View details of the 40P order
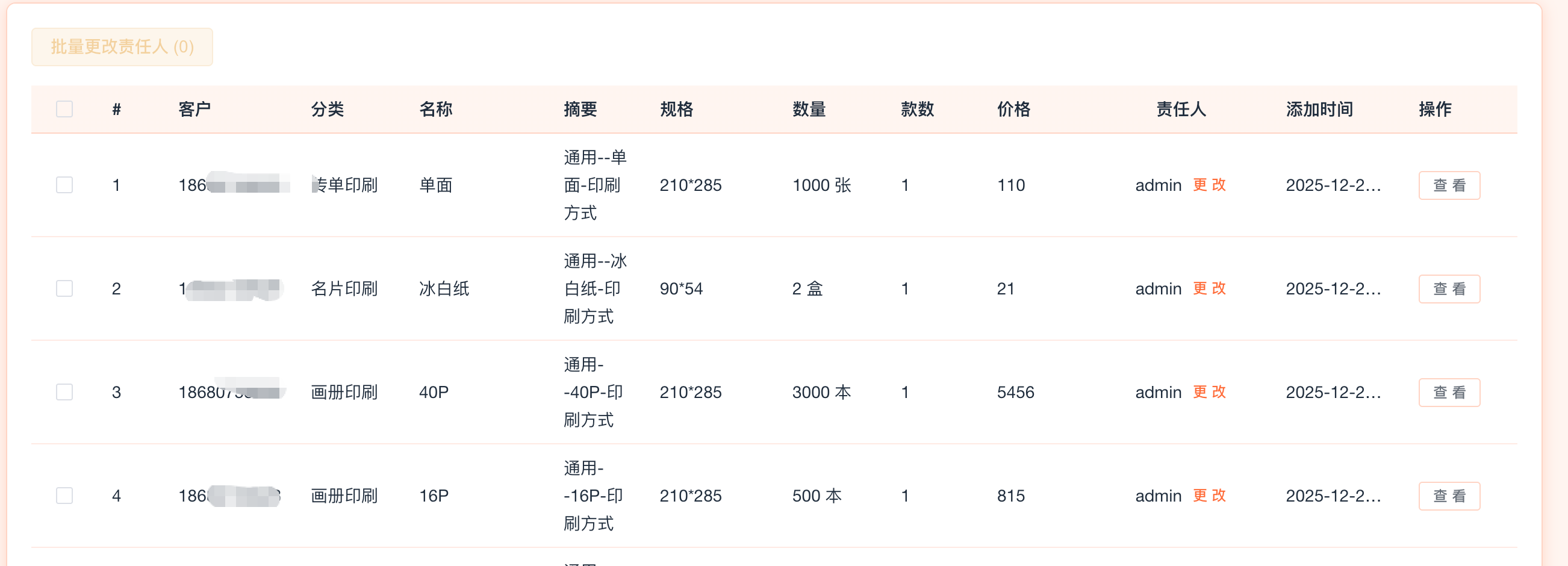The width and height of the screenshot is (1568, 566). [1449, 392]
